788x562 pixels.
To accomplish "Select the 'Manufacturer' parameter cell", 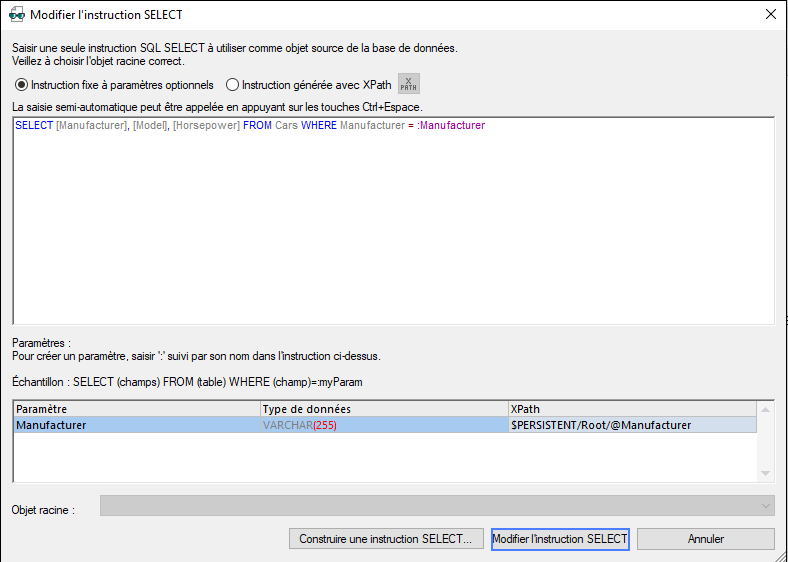I will 137,425.
